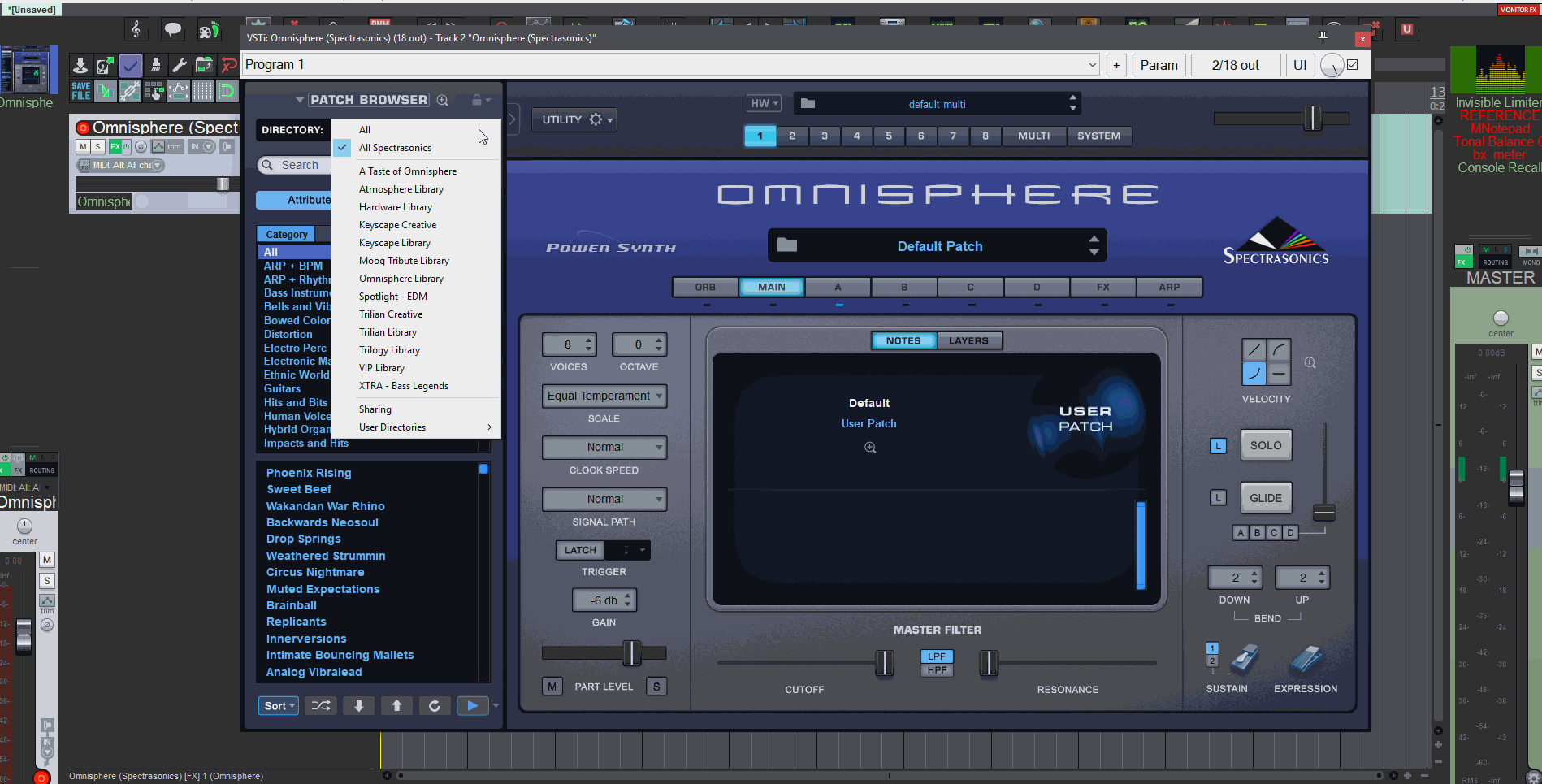Click the green loop toolbar icon
The image size is (1542, 784).
[x=227, y=91]
